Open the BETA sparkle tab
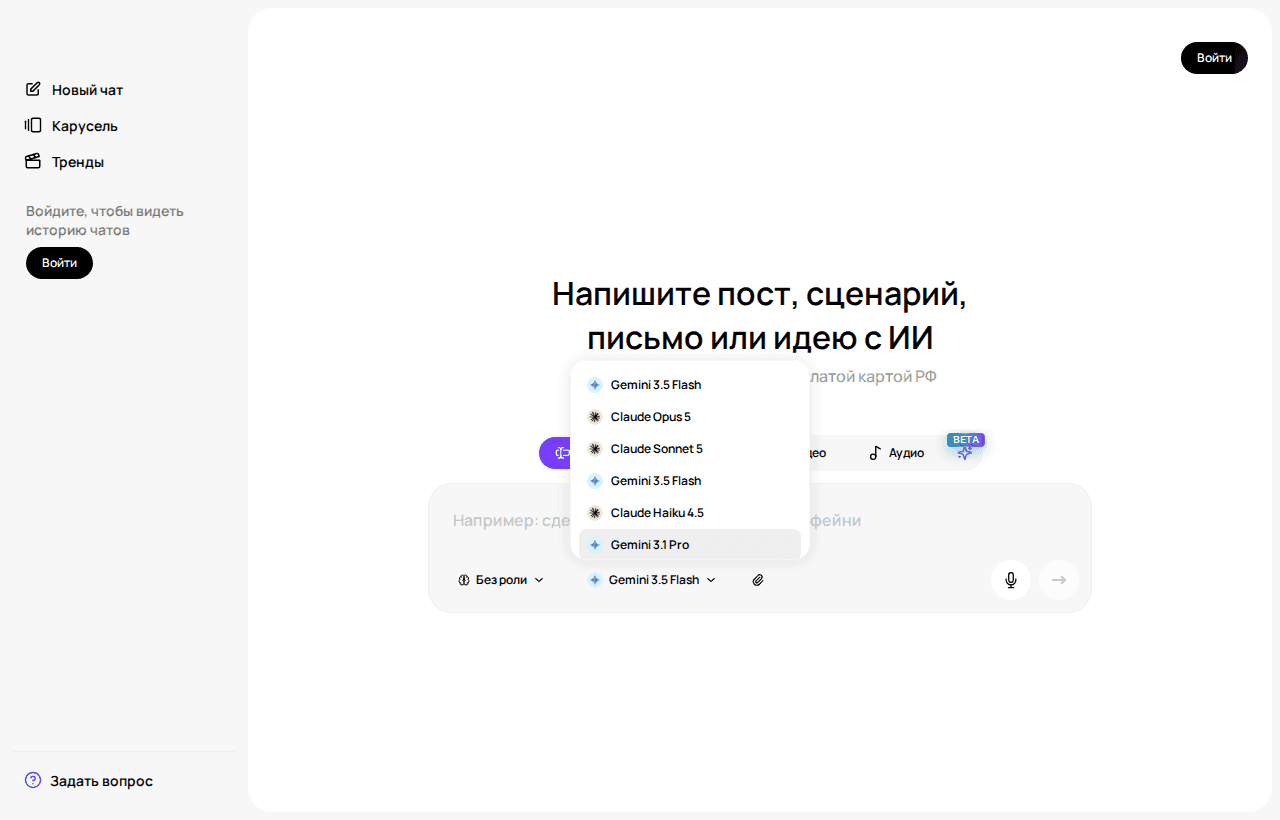The image size is (1280, 820). (965, 452)
